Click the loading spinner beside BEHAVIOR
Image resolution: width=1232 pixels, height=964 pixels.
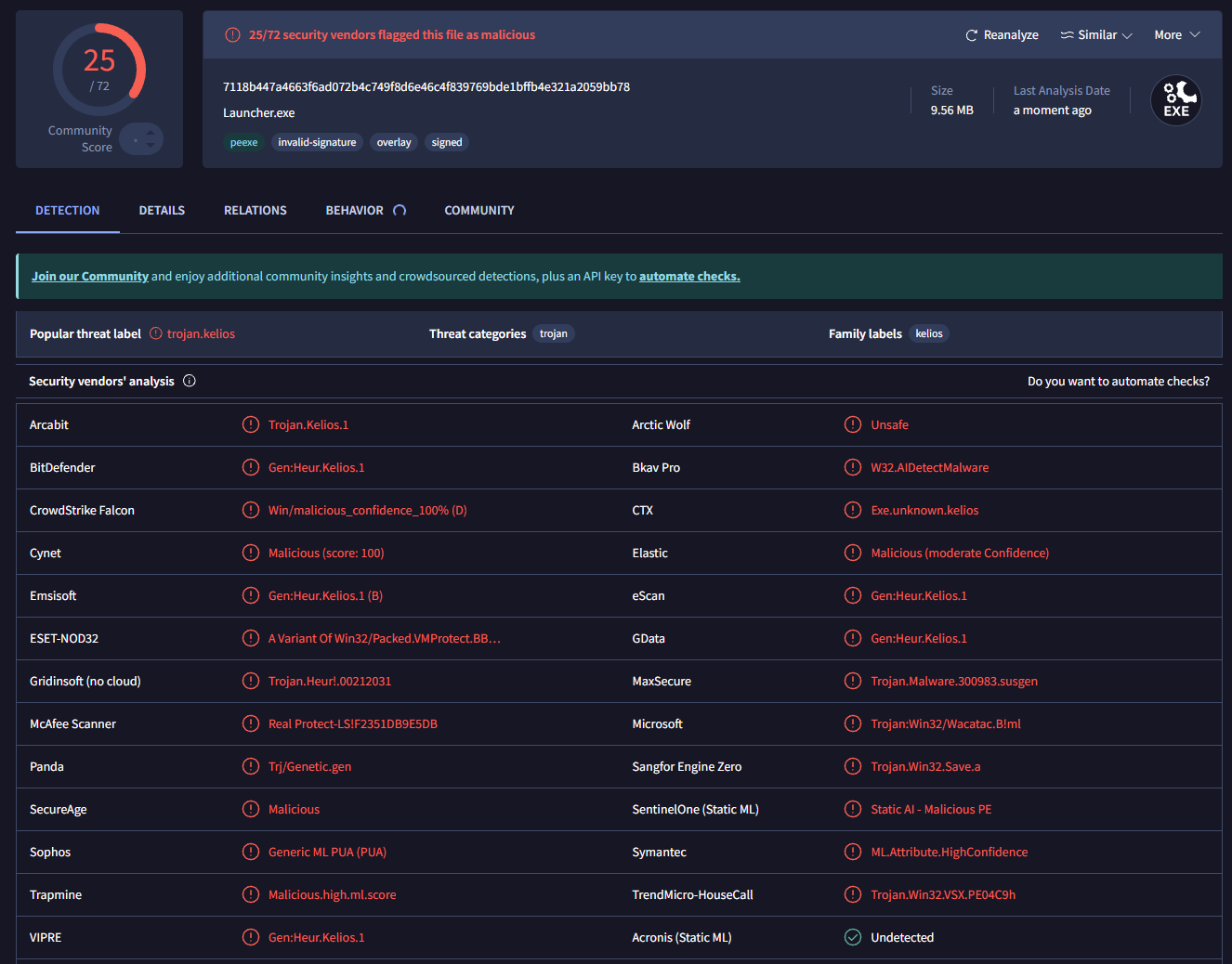(400, 211)
